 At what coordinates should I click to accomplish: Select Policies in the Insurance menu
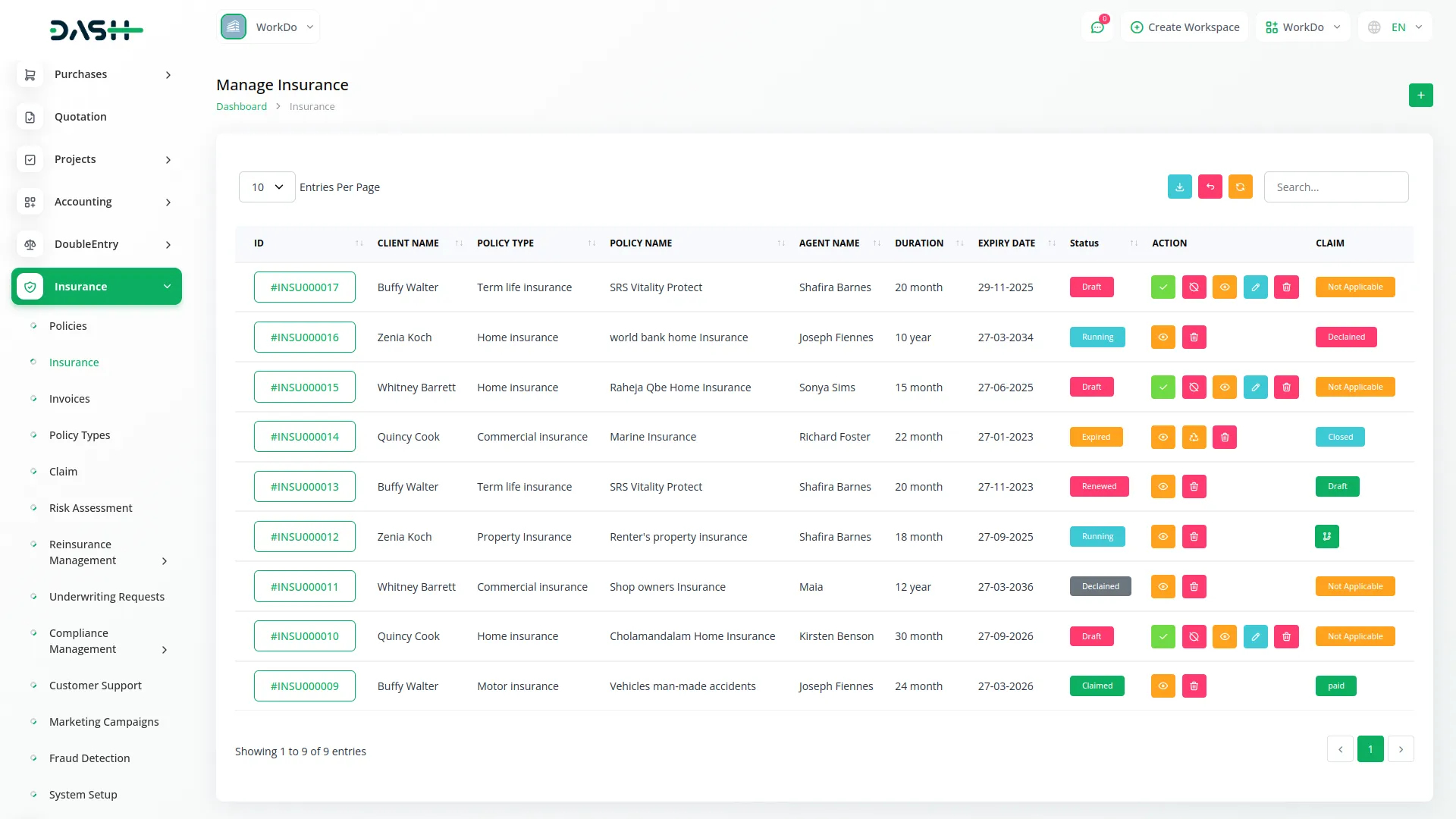(x=68, y=325)
